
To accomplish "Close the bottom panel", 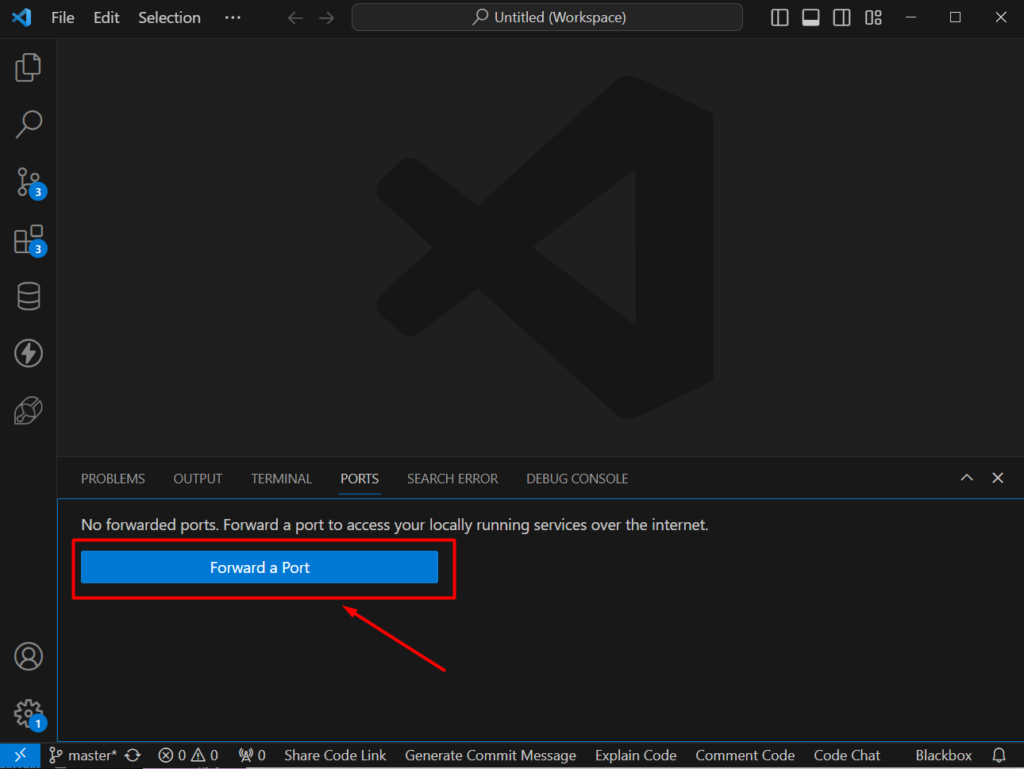I will click(x=998, y=478).
